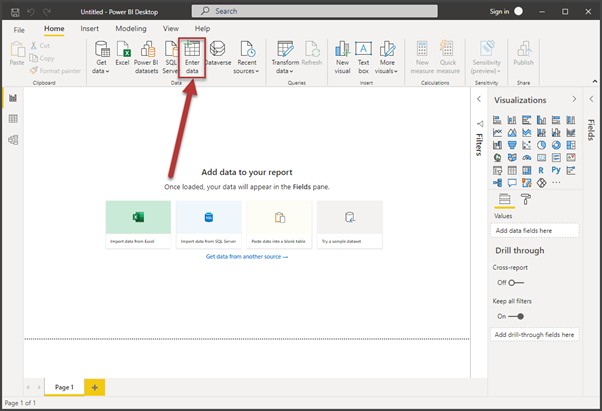Click the Paste clipboard button

17,54
